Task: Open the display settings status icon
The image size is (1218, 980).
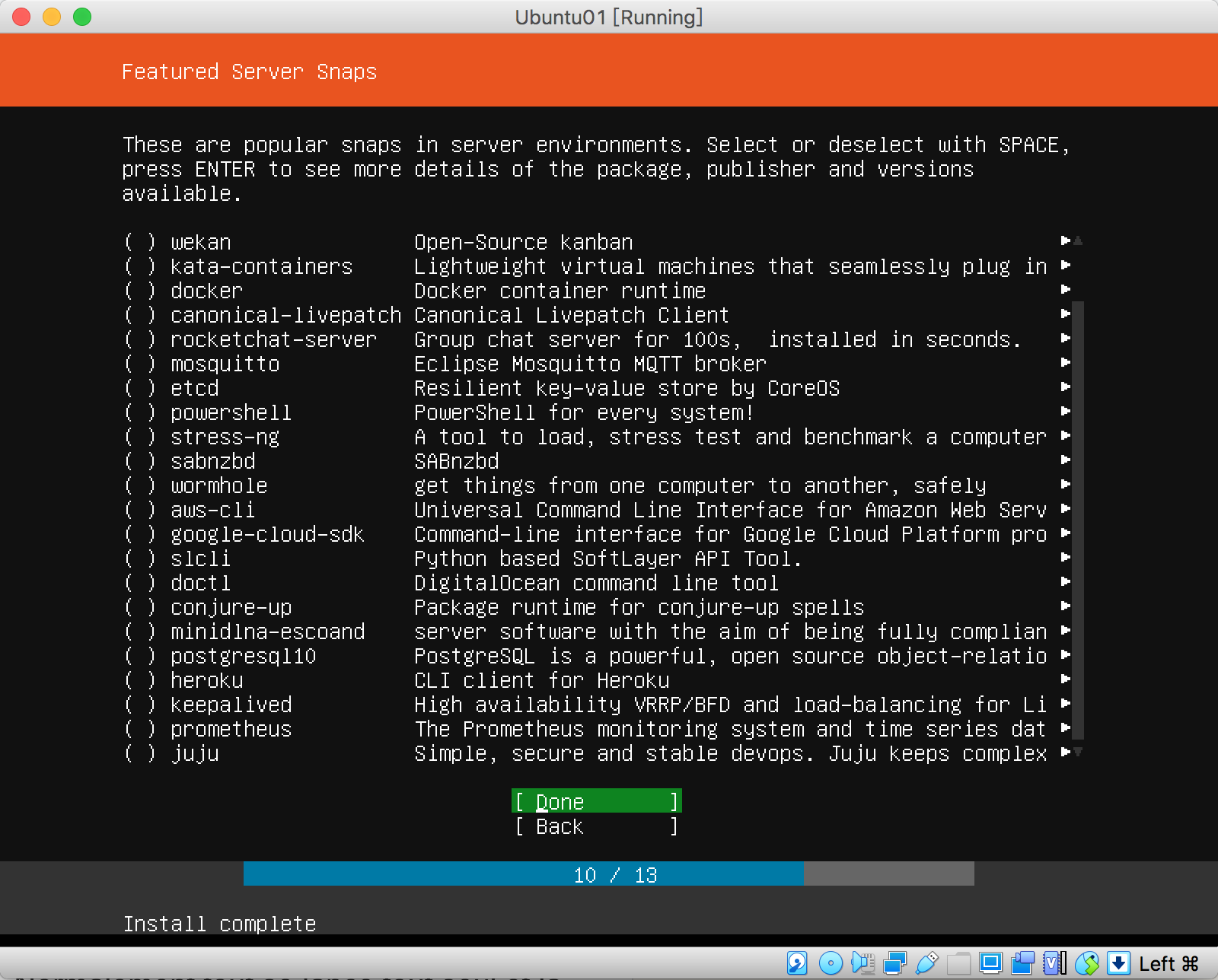Action: pos(990,963)
